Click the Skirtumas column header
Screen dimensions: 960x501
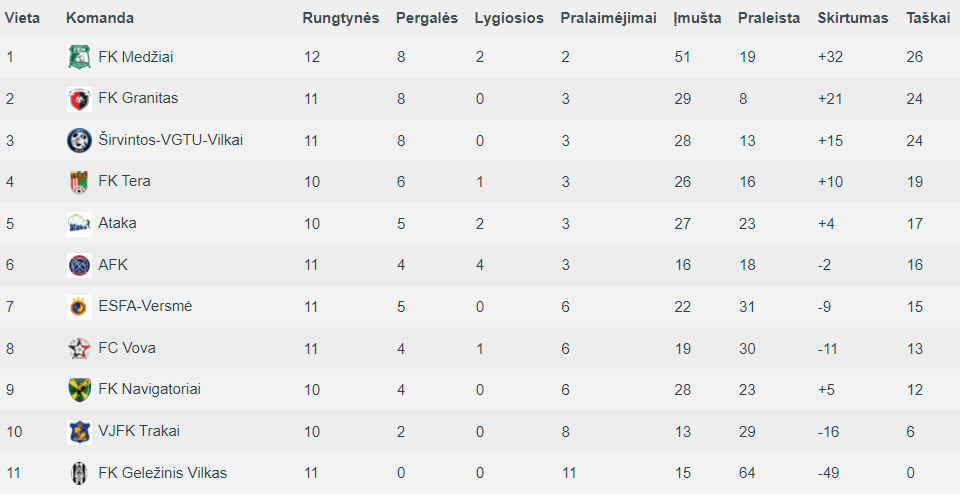853,18
